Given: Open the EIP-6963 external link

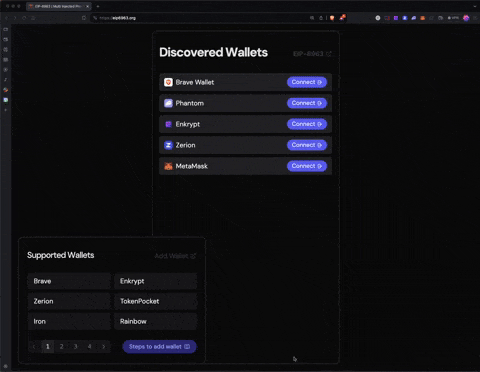Looking at the screenshot, I should tap(312, 54).
